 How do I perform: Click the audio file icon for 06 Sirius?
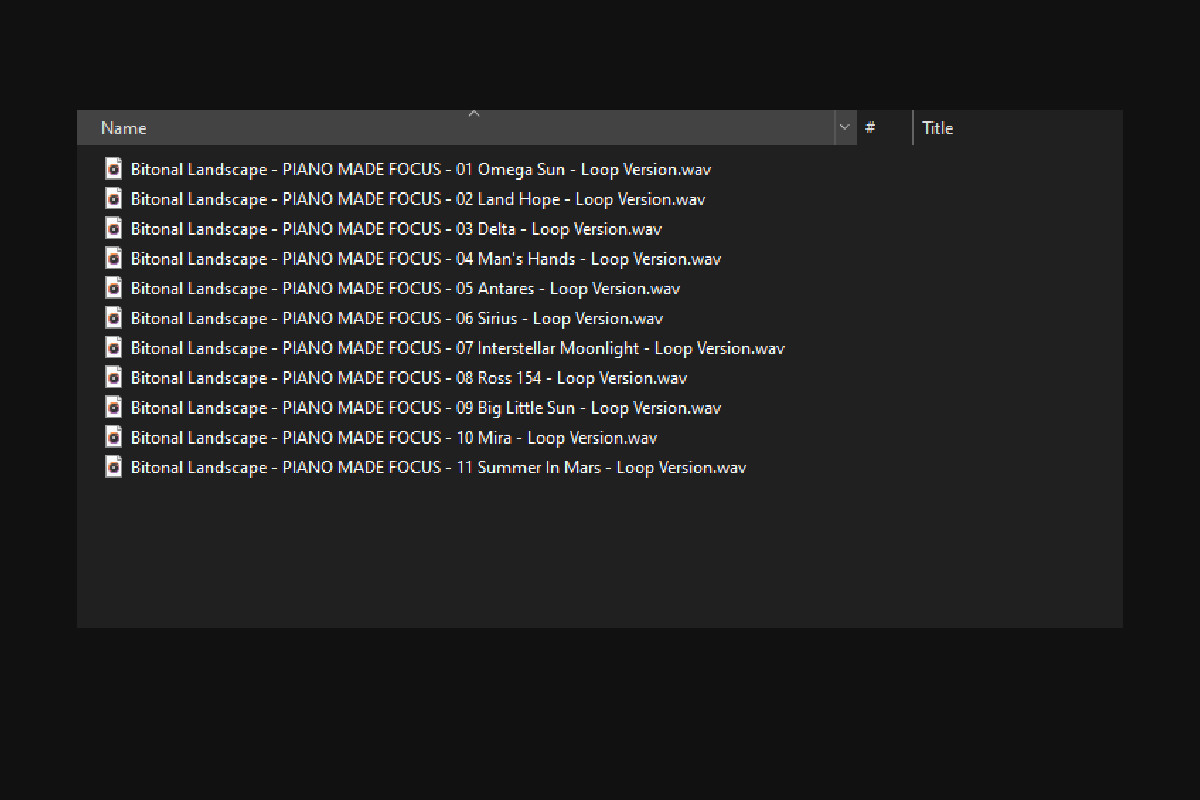(114, 318)
